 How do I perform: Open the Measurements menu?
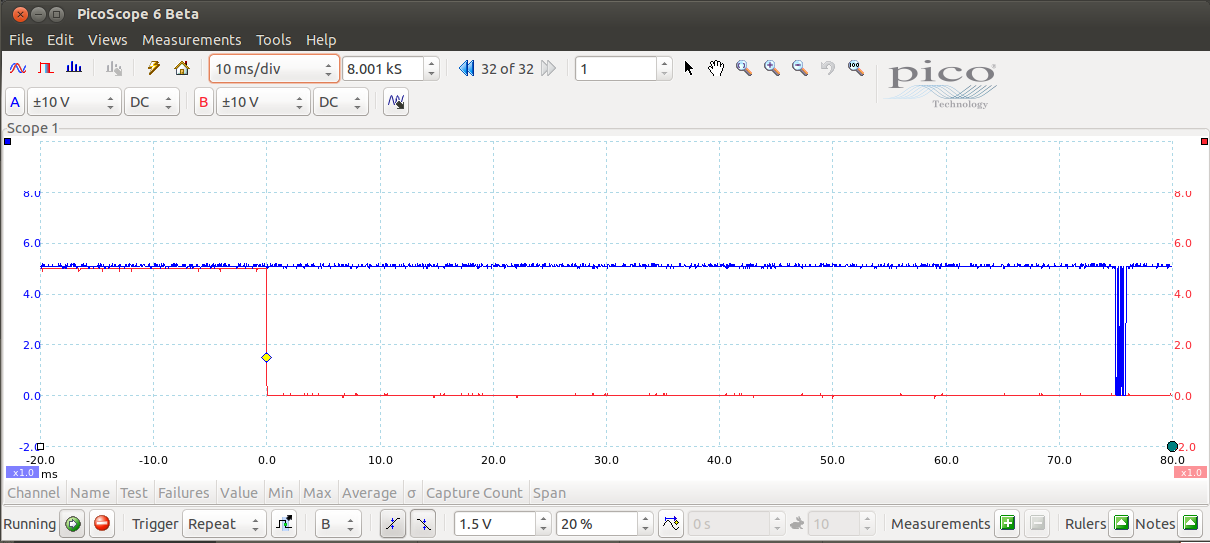coord(192,40)
